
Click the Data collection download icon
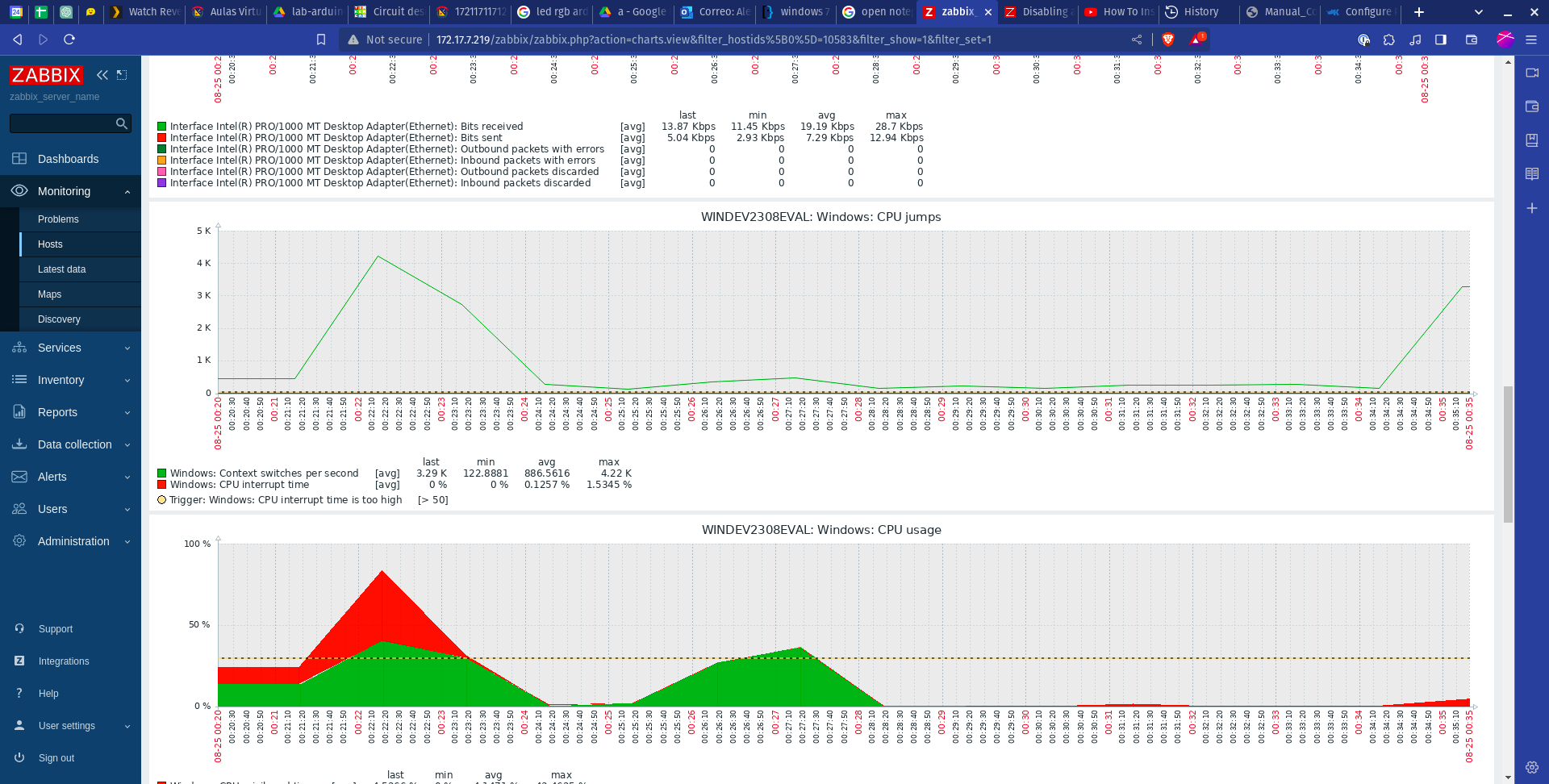click(x=19, y=444)
